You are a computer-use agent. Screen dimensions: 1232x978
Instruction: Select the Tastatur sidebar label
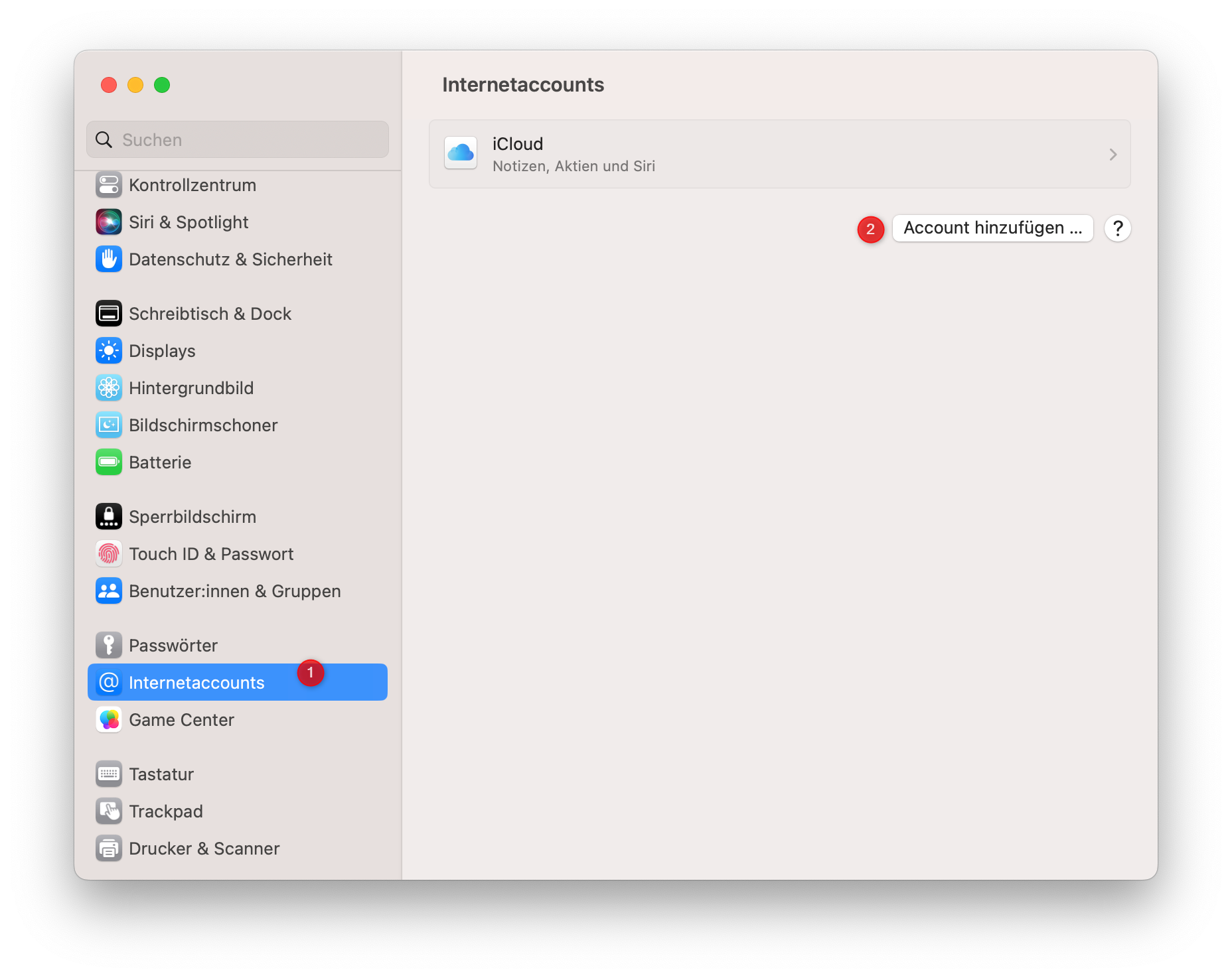[x=161, y=774]
